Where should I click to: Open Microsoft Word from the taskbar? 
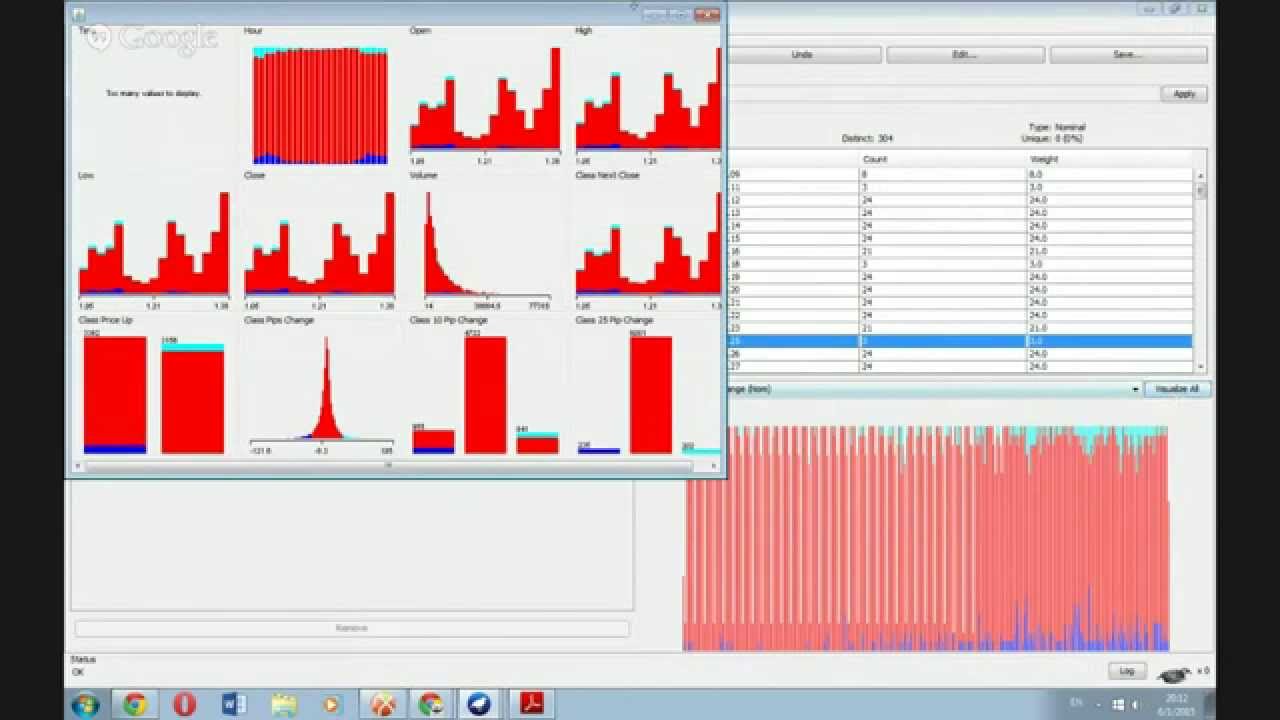pyautogui.click(x=234, y=704)
